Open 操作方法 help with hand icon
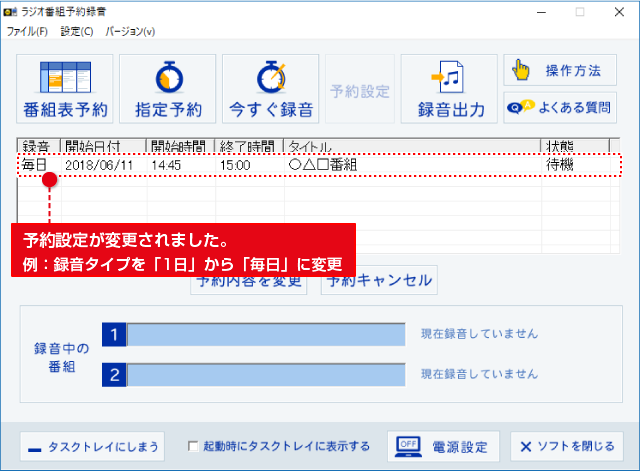The height and width of the screenshot is (472, 640). pos(560,70)
